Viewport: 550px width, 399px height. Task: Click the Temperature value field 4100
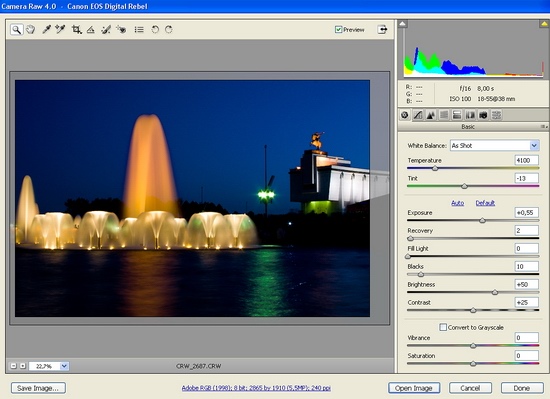[x=526, y=160]
